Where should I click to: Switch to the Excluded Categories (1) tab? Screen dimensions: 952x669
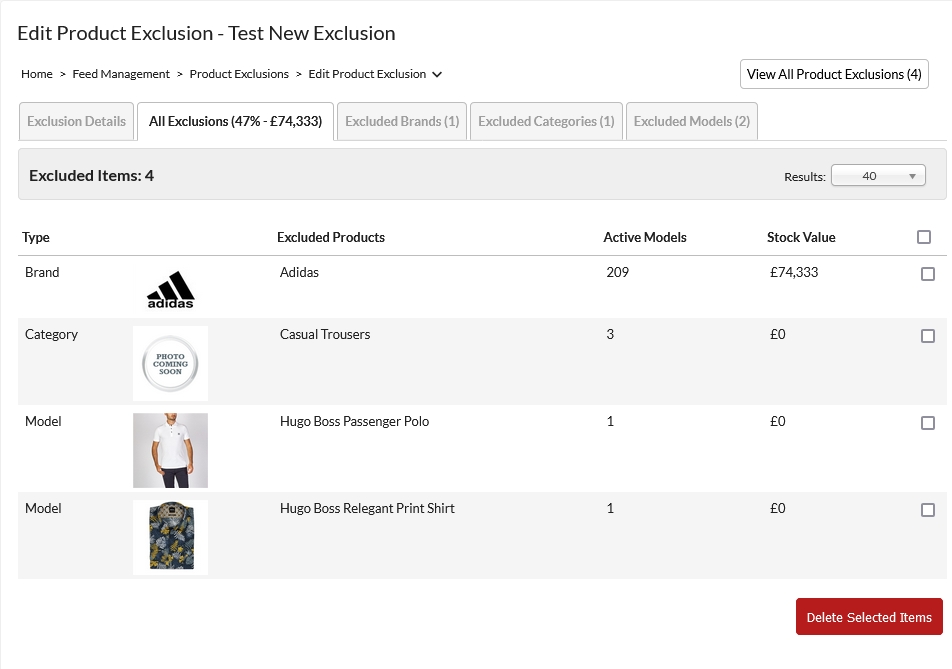pyautogui.click(x=546, y=121)
